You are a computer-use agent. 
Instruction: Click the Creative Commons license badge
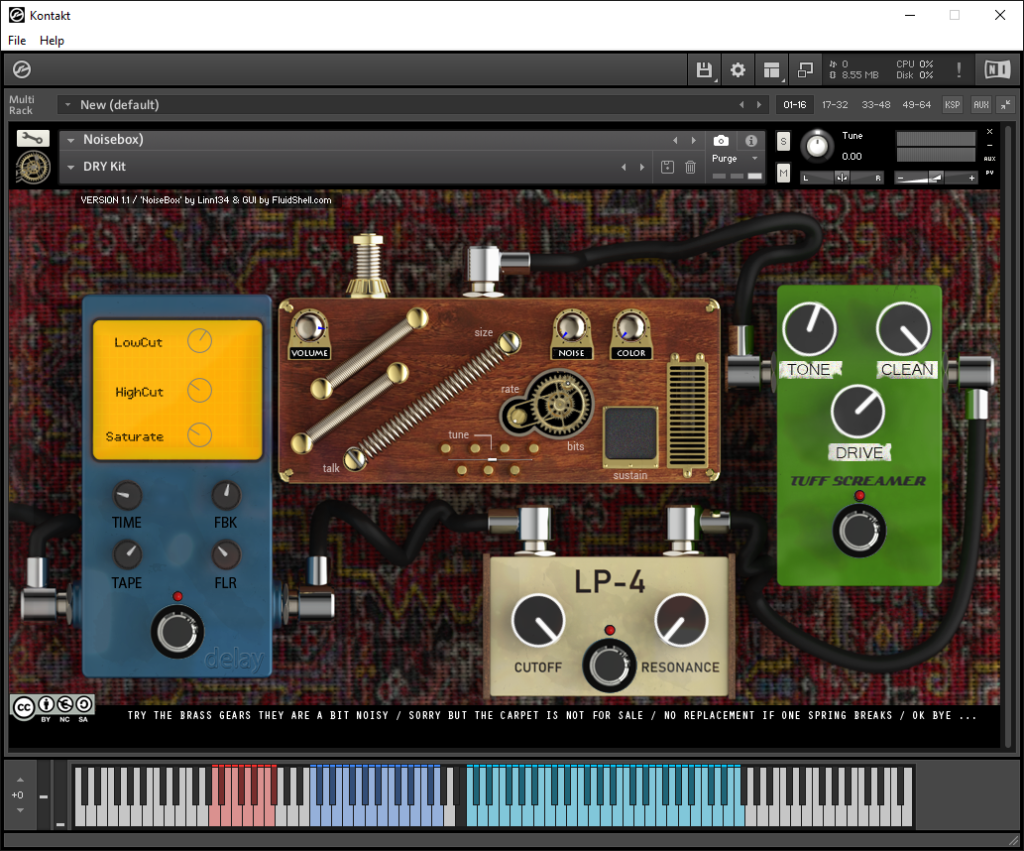(53, 707)
